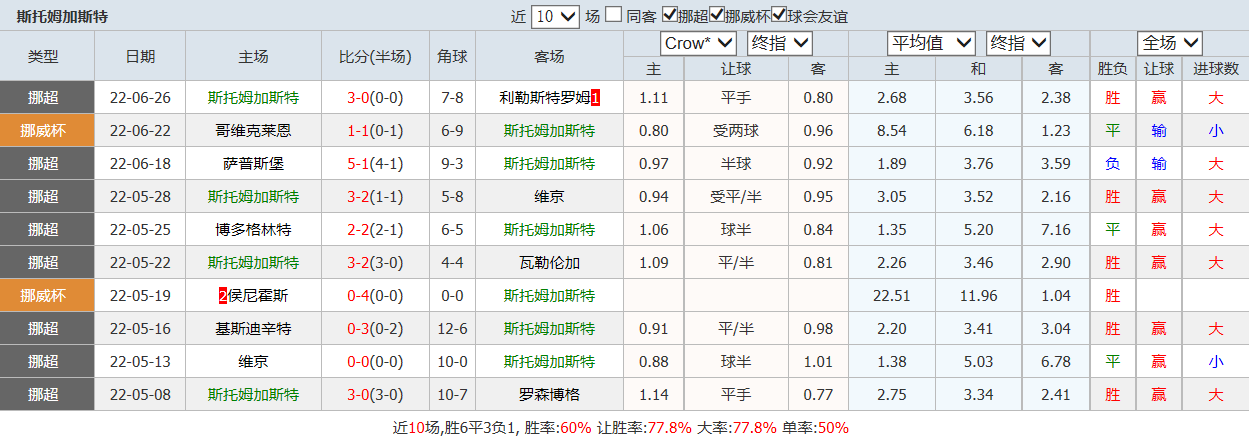Click average draw odds 11.96
The image size is (1249, 439).
click(978, 296)
